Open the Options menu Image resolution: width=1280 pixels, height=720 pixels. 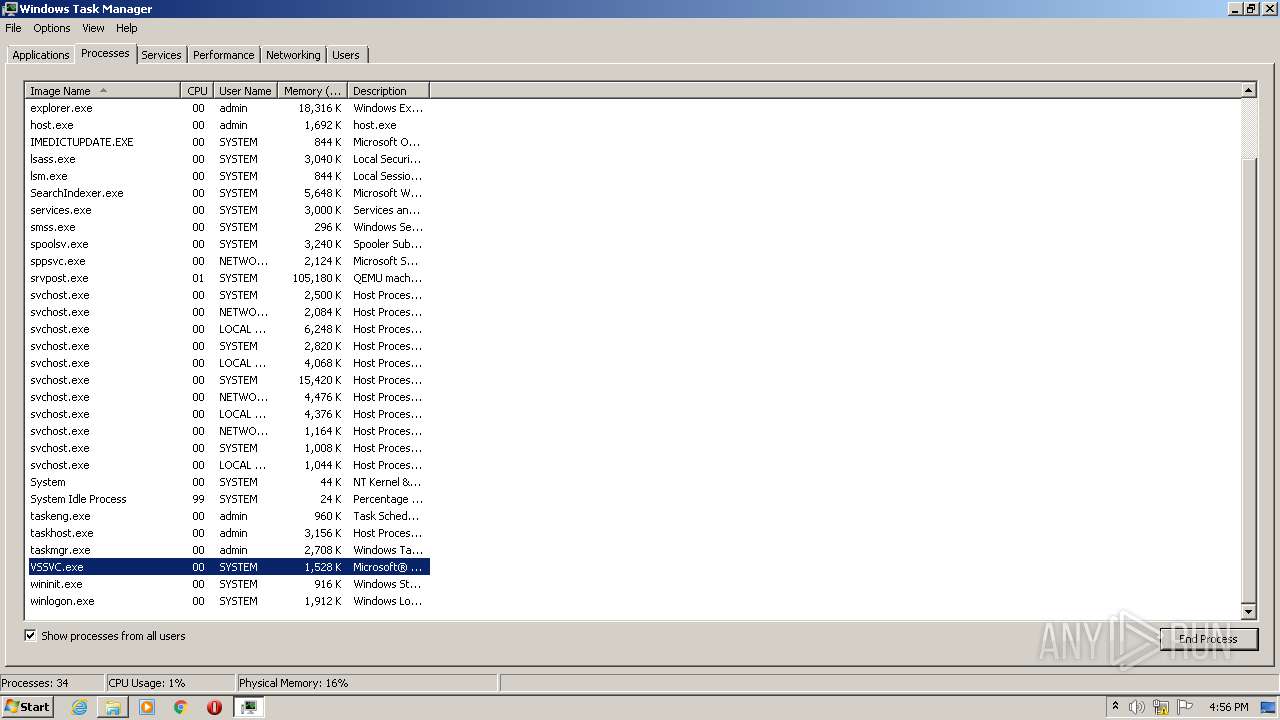(52, 28)
